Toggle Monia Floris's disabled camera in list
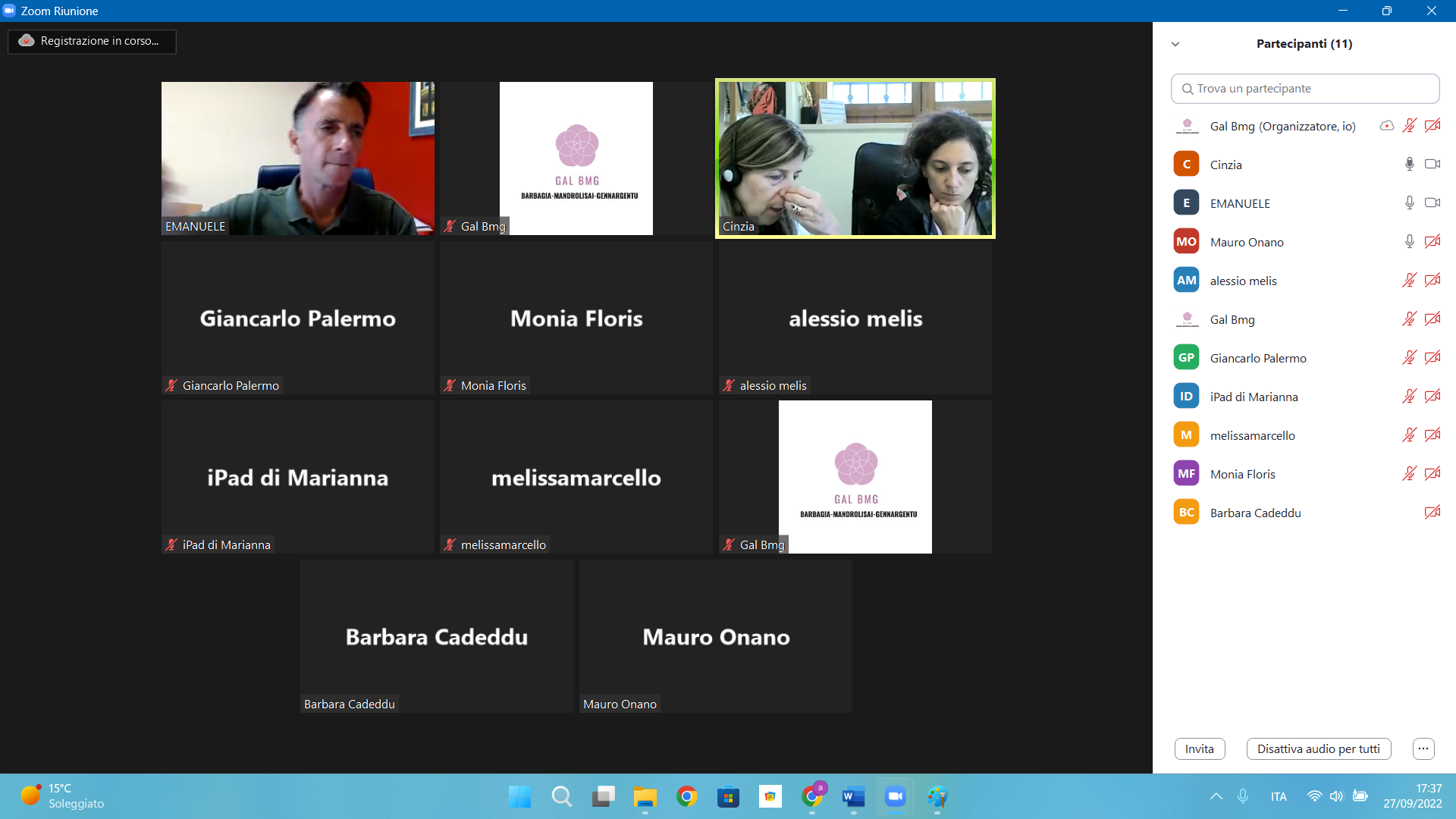Screen dimensions: 1456x819 1432,473
